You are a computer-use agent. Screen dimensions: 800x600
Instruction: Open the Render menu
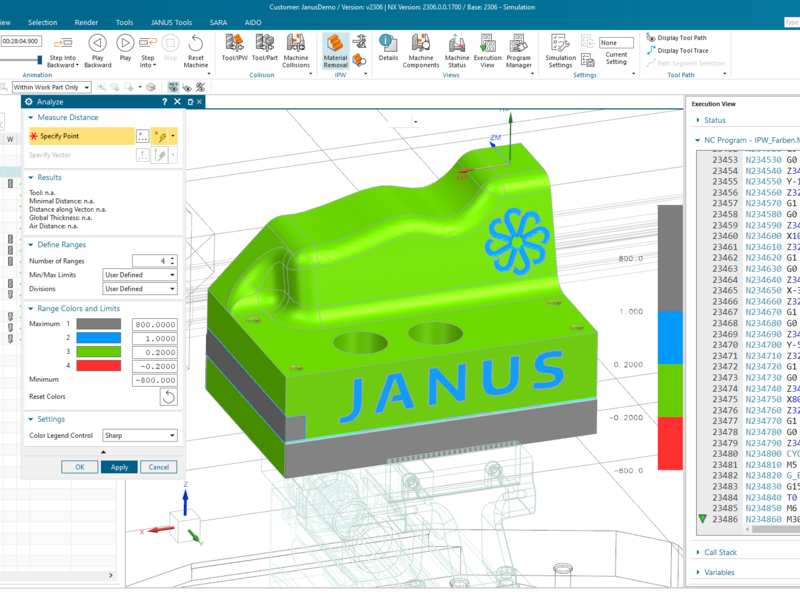pos(86,22)
